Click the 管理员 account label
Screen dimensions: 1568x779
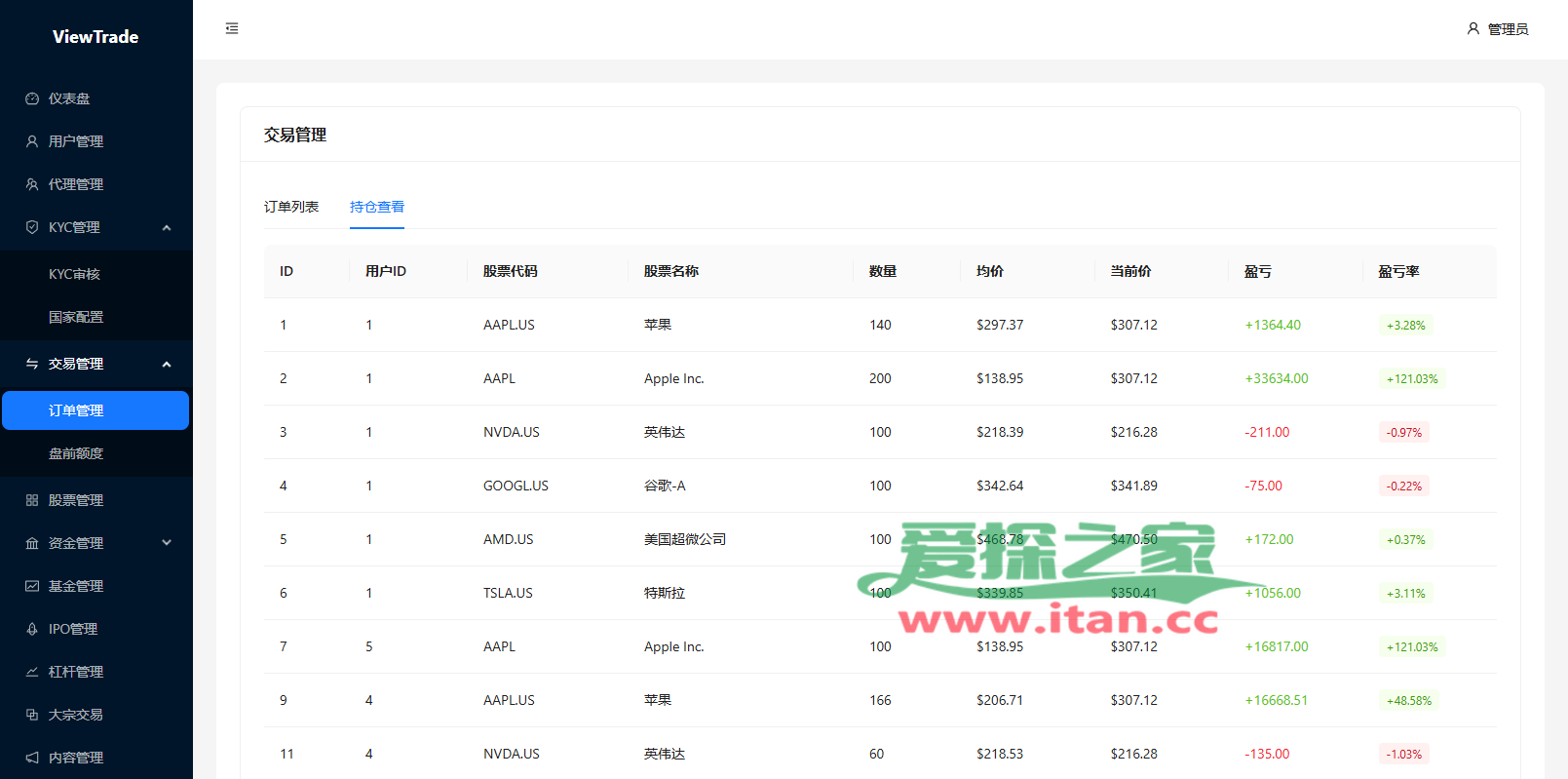1508,29
